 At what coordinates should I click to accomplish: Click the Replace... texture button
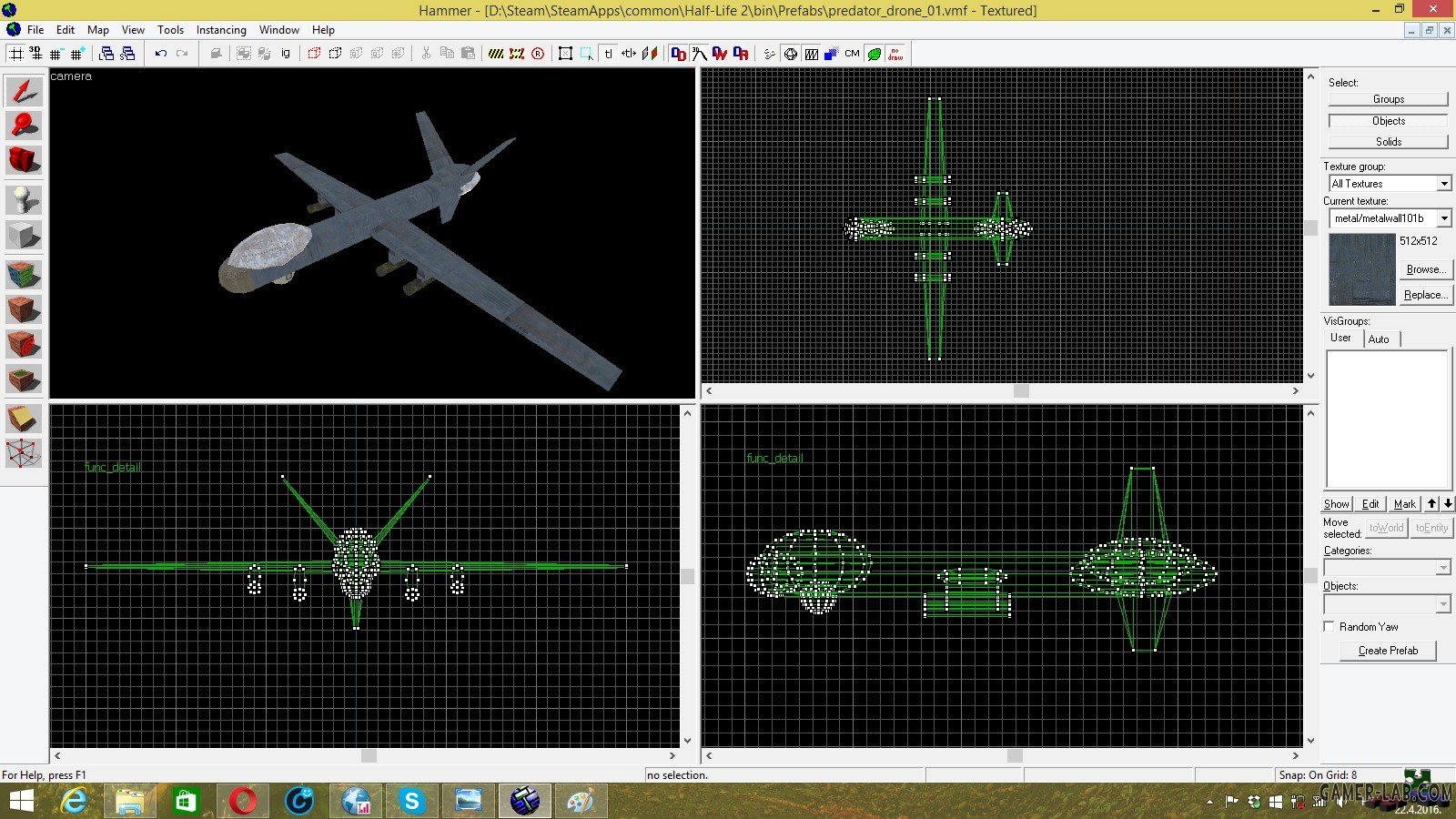pos(1426,295)
